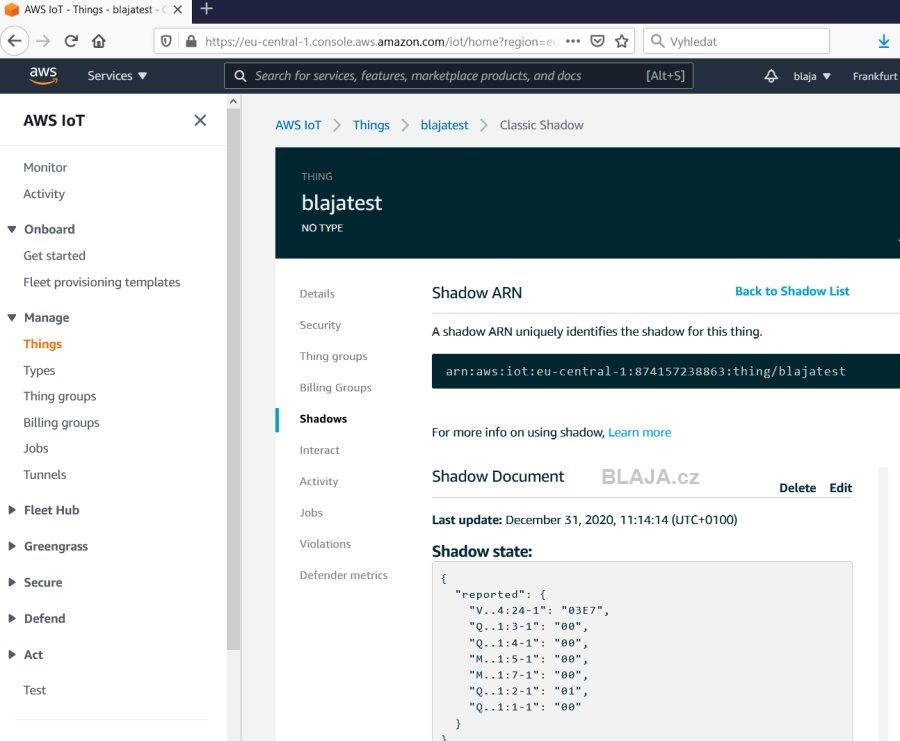The image size is (900, 741).
Task: Open Fleet provisioning templates
Action: tap(102, 282)
